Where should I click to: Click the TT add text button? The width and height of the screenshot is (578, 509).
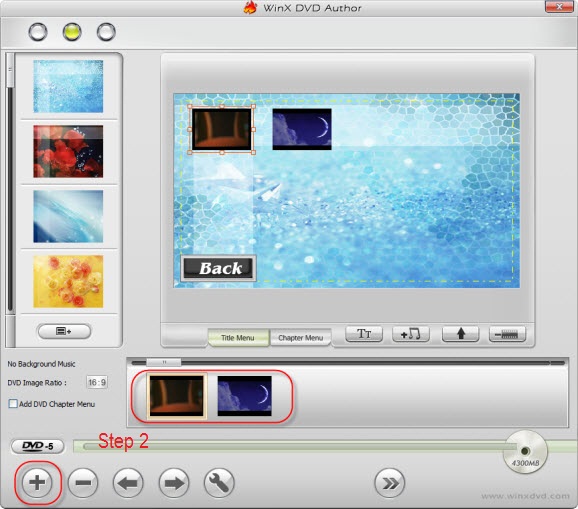coord(364,334)
